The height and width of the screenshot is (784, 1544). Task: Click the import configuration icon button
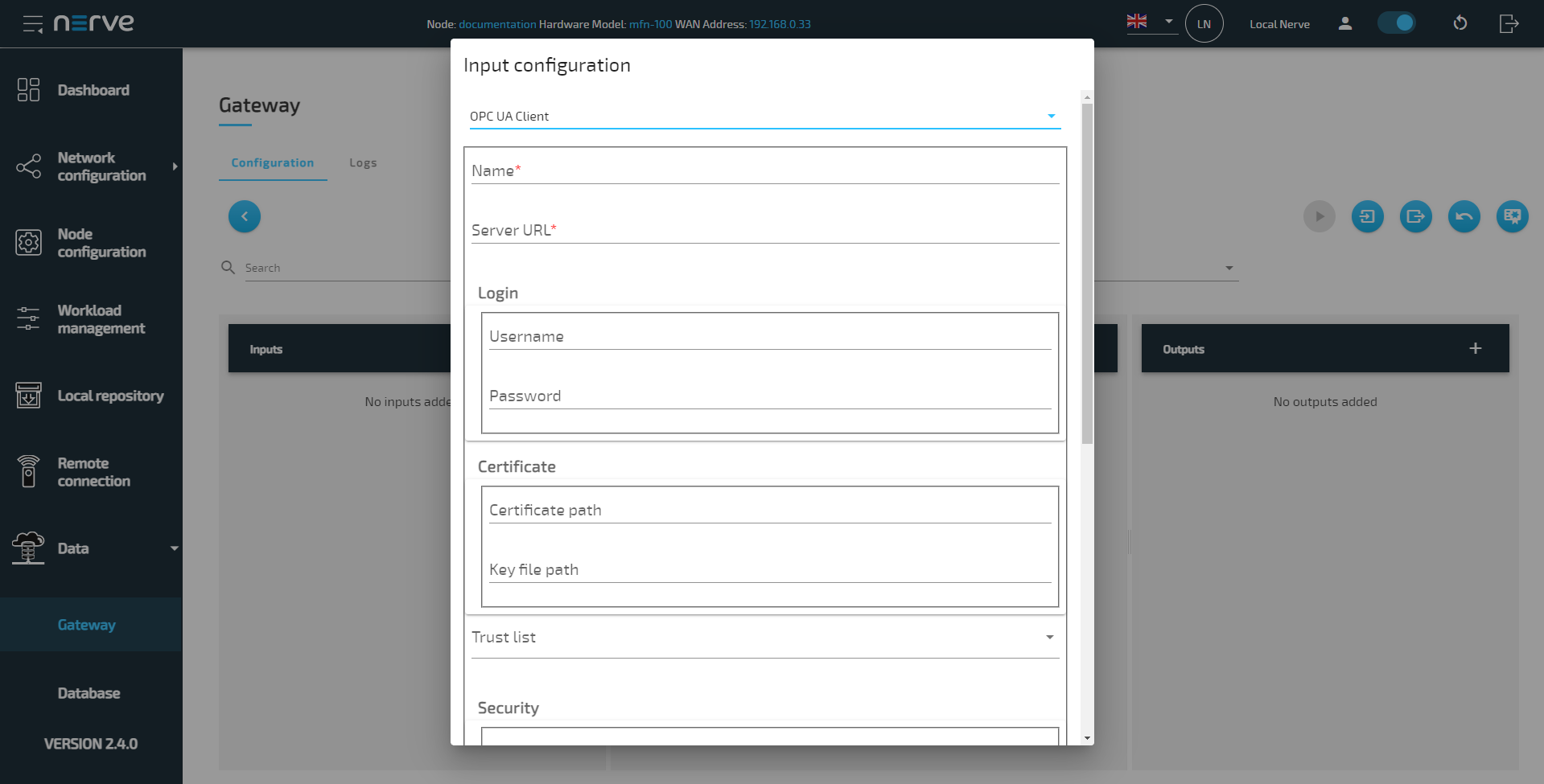[x=1367, y=216]
